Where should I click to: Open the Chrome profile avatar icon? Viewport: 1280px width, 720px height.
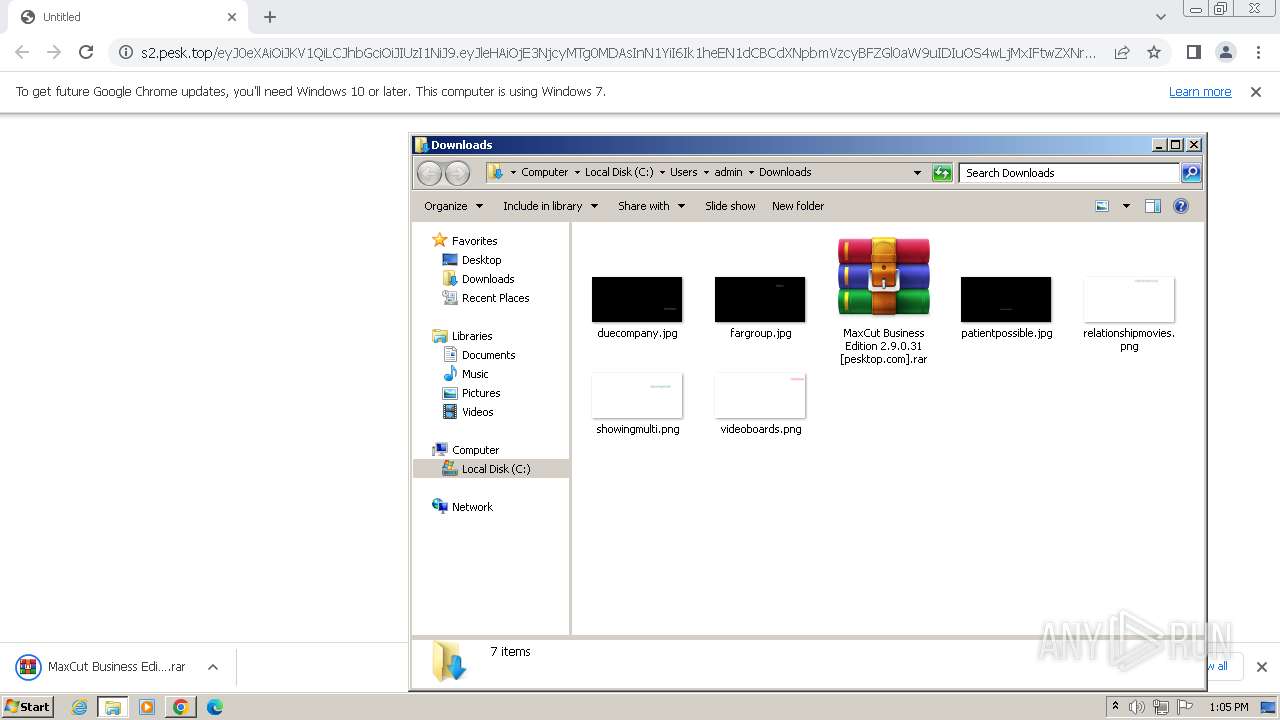click(x=1226, y=52)
